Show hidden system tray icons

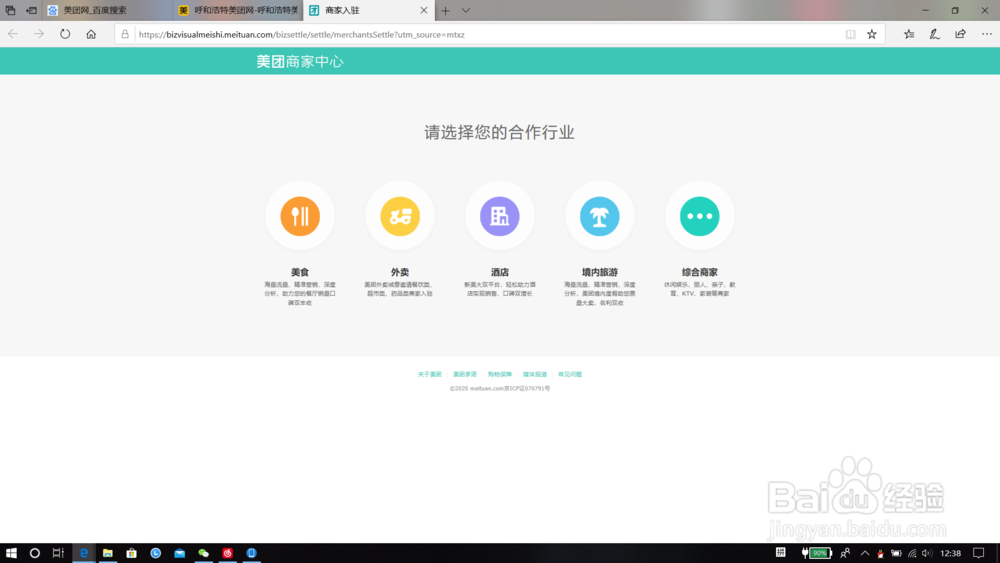(x=865, y=553)
